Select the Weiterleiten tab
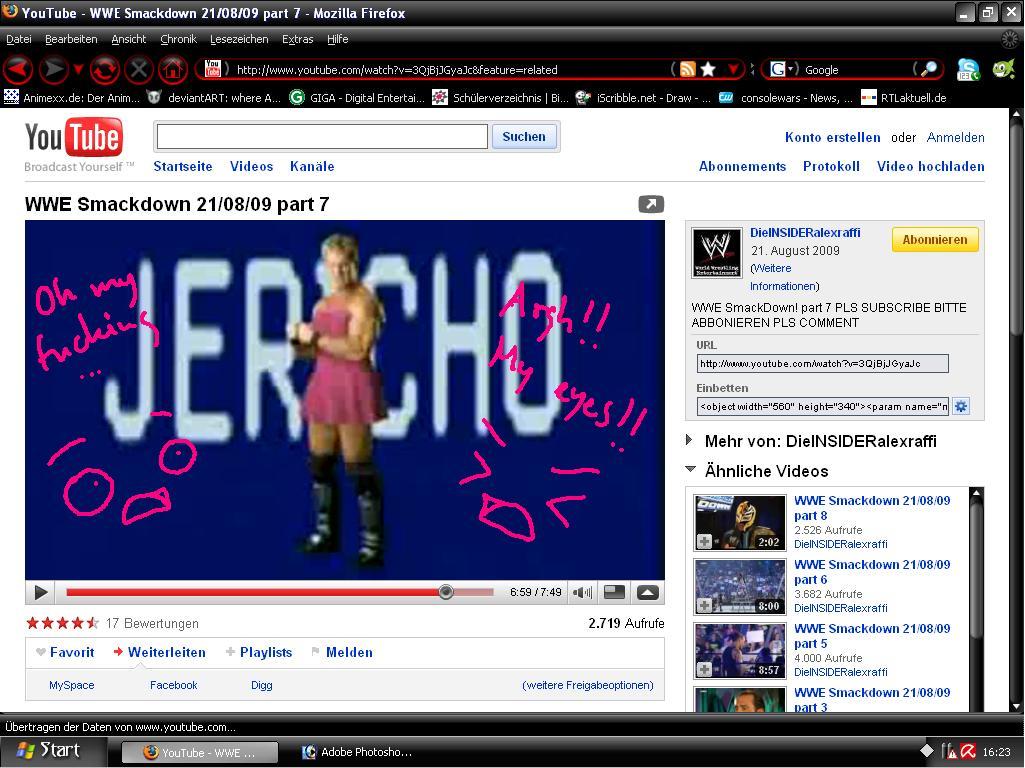This screenshot has height=768, width=1025. (x=160, y=652)
